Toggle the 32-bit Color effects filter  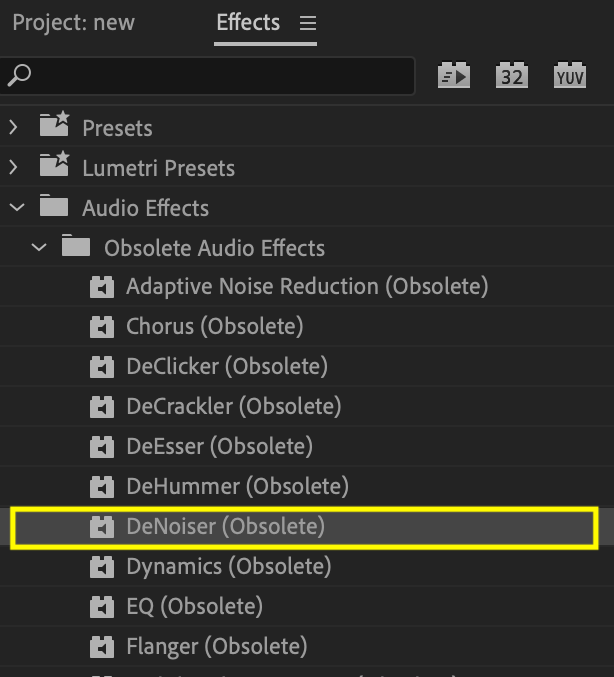pyautogui.click(x=512, y=76)
